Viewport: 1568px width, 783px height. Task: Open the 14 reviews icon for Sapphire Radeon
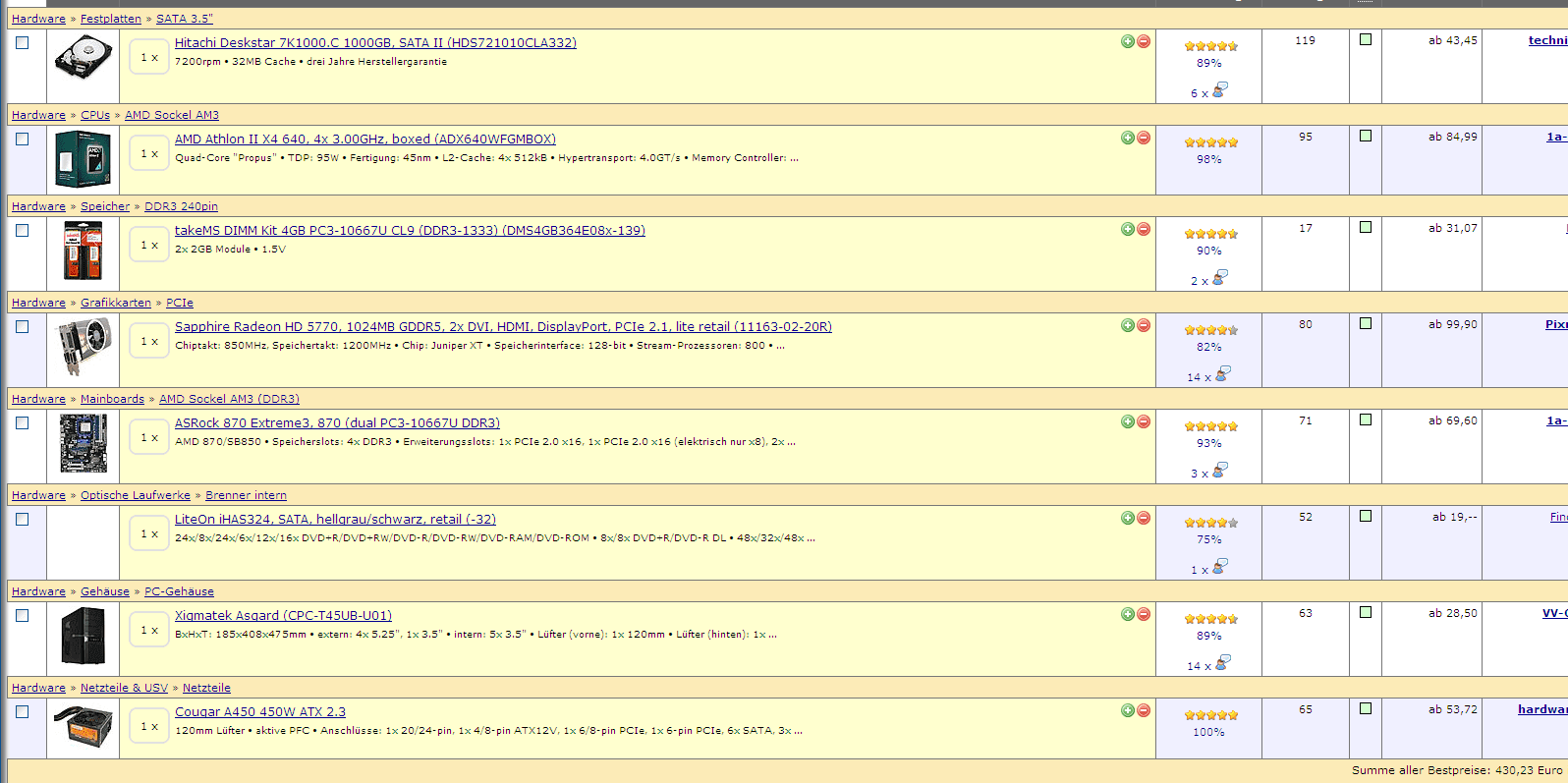[x=1222, y=373]
